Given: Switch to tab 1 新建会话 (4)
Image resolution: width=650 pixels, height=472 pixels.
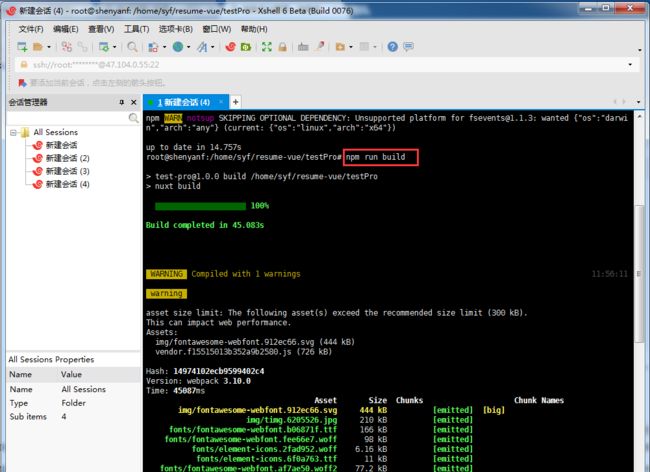Looking at the screenshot, I should point(183,102).
